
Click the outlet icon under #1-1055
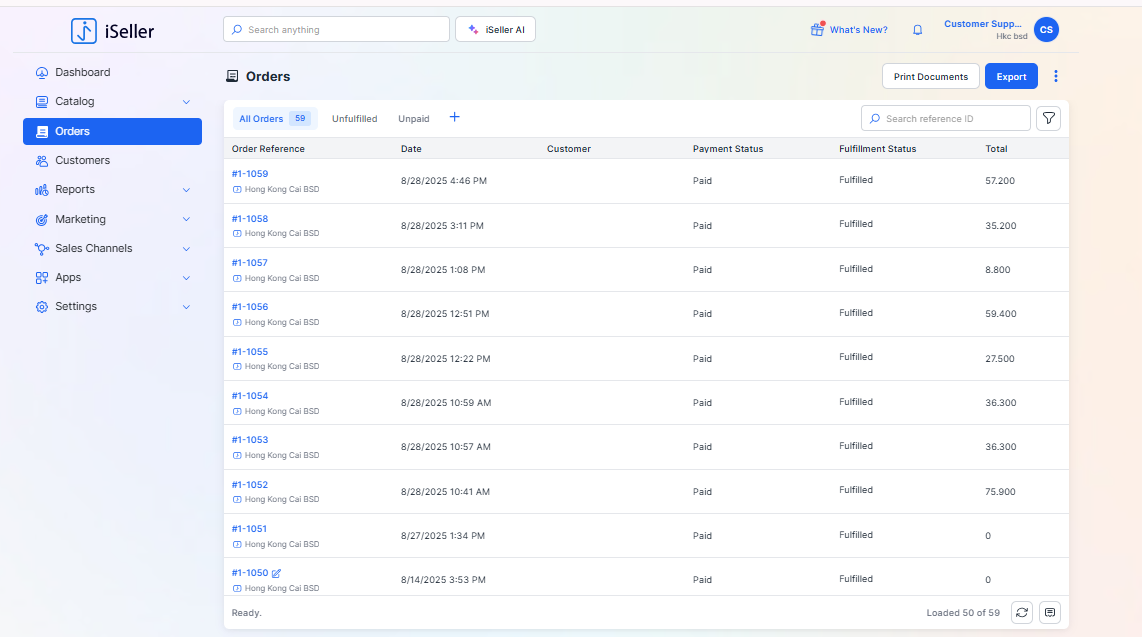(x=237, y=367)
